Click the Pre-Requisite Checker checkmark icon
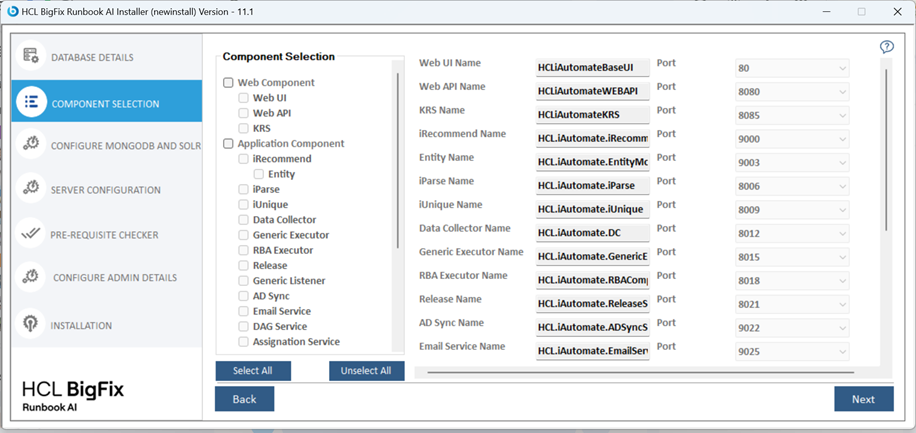 31,233
